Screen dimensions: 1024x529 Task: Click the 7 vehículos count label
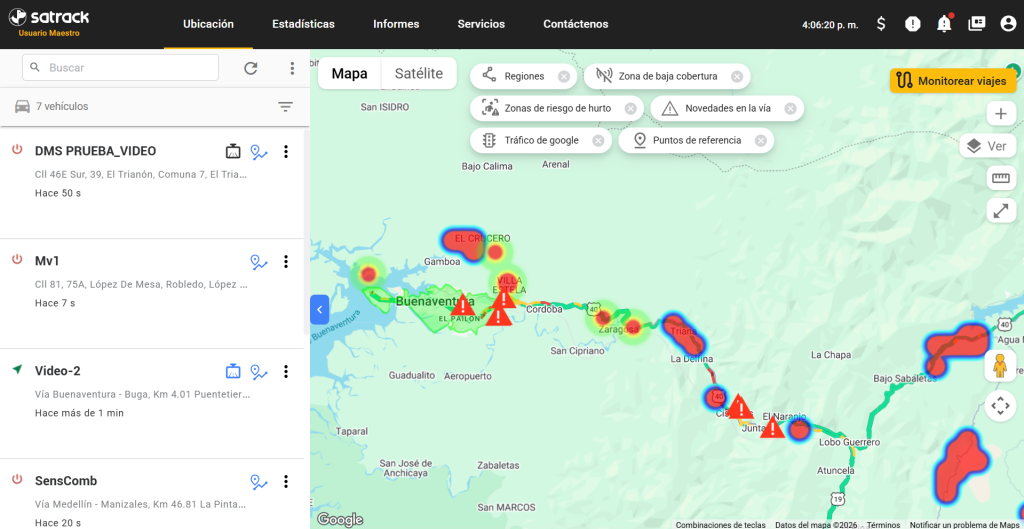tap(62, 106)
